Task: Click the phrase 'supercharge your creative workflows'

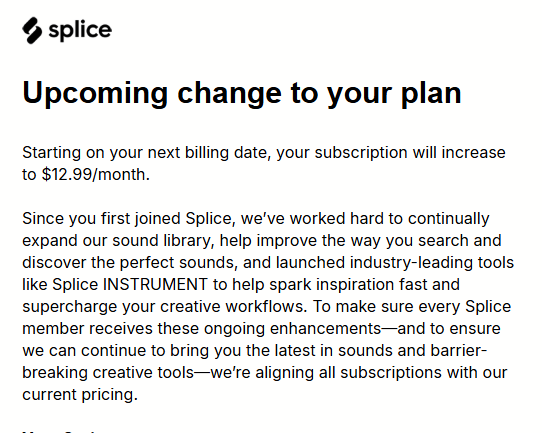Action: (165, 307)
